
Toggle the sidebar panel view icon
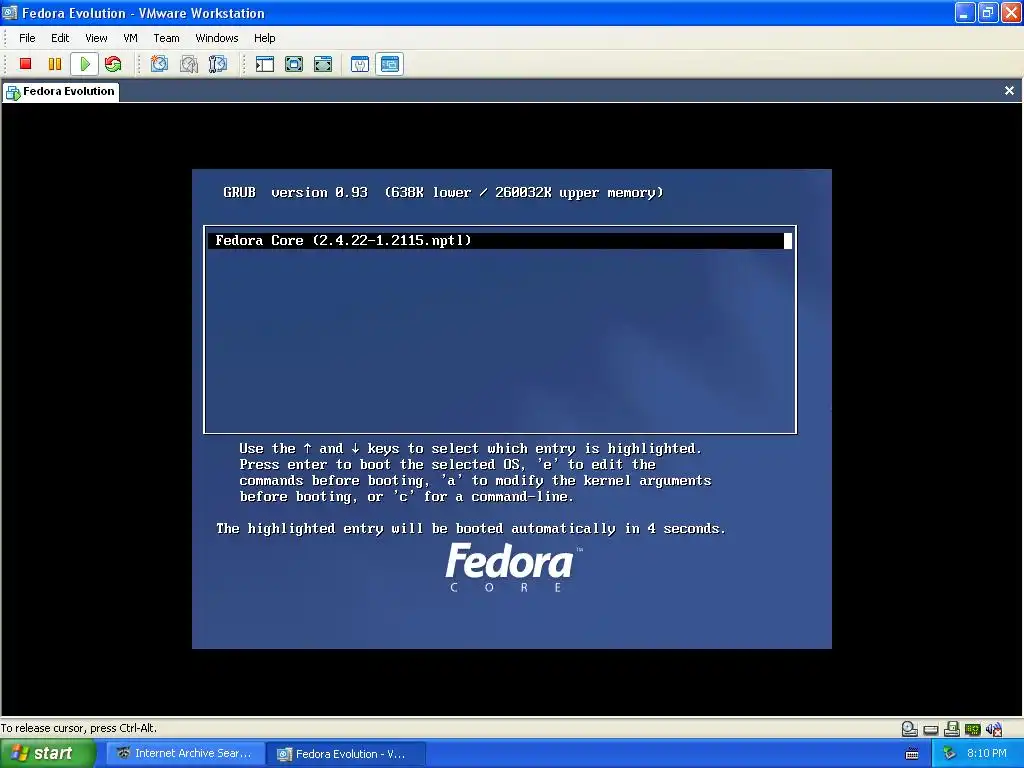coord(265,64)
